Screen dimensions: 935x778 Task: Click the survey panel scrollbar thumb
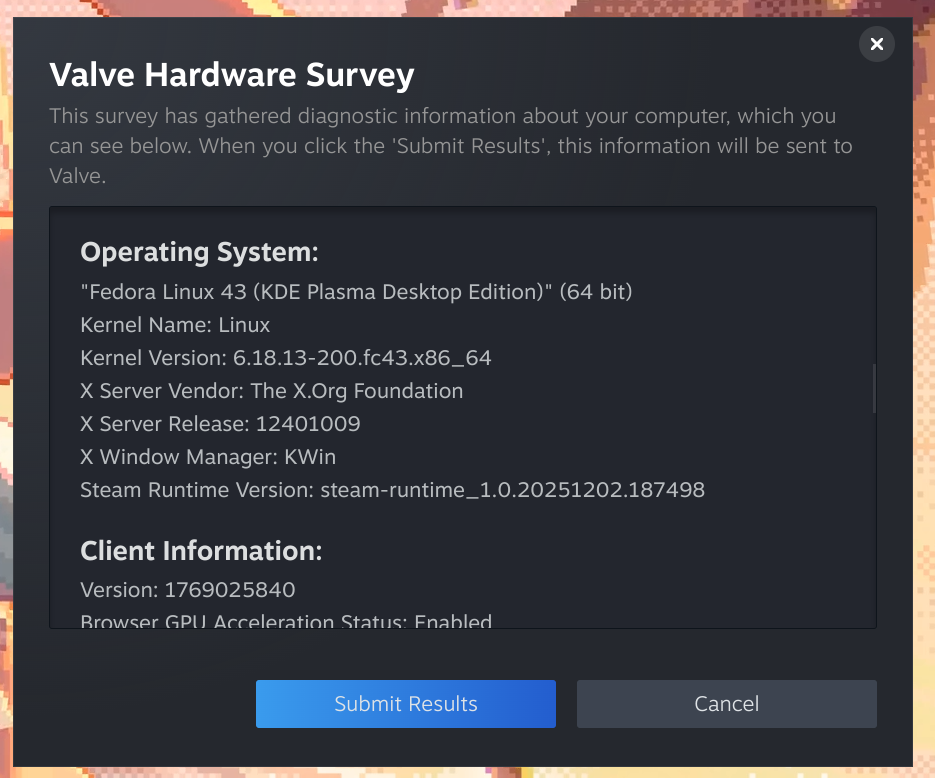click(874, 388)
